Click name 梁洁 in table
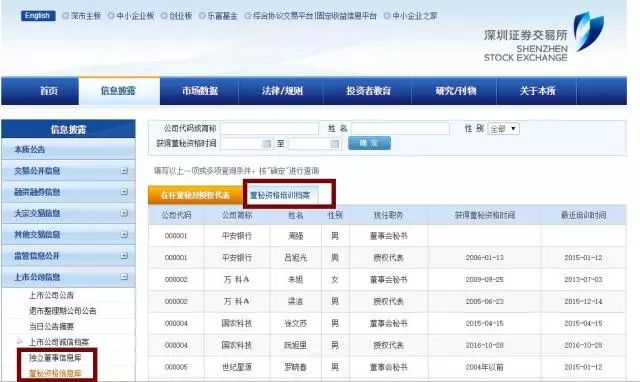The width and height of the screenshot is (640, 382). (296, 302)
